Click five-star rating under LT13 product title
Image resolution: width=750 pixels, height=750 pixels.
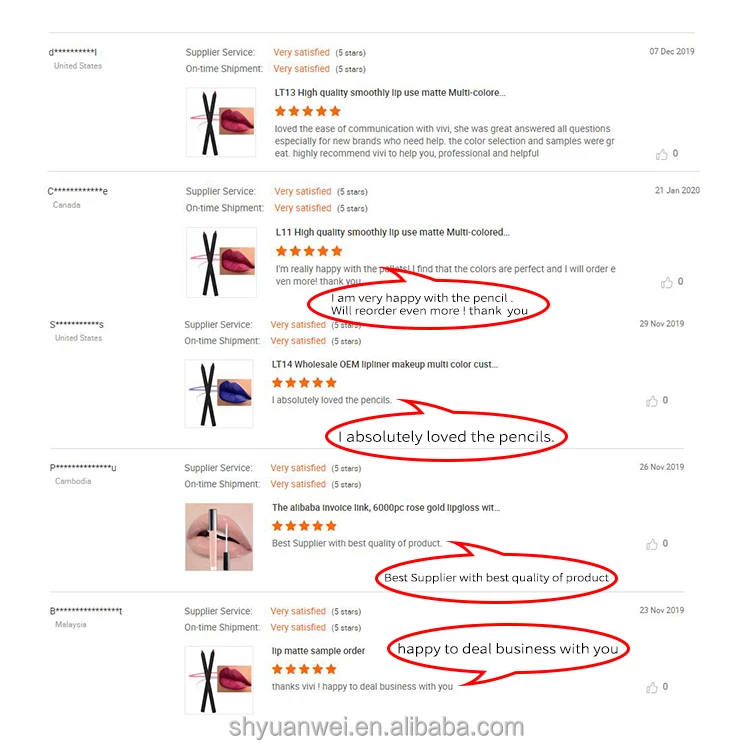tap(308, 111)
